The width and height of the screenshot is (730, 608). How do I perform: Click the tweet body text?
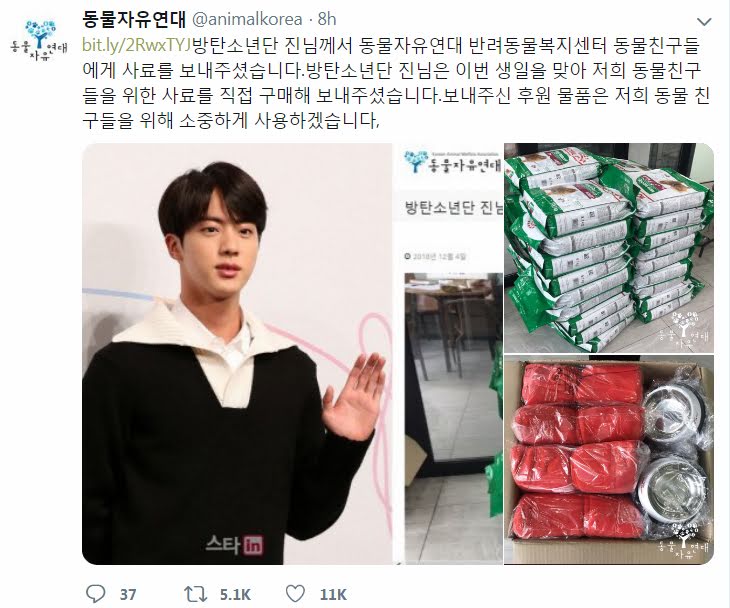coord(396,83)
